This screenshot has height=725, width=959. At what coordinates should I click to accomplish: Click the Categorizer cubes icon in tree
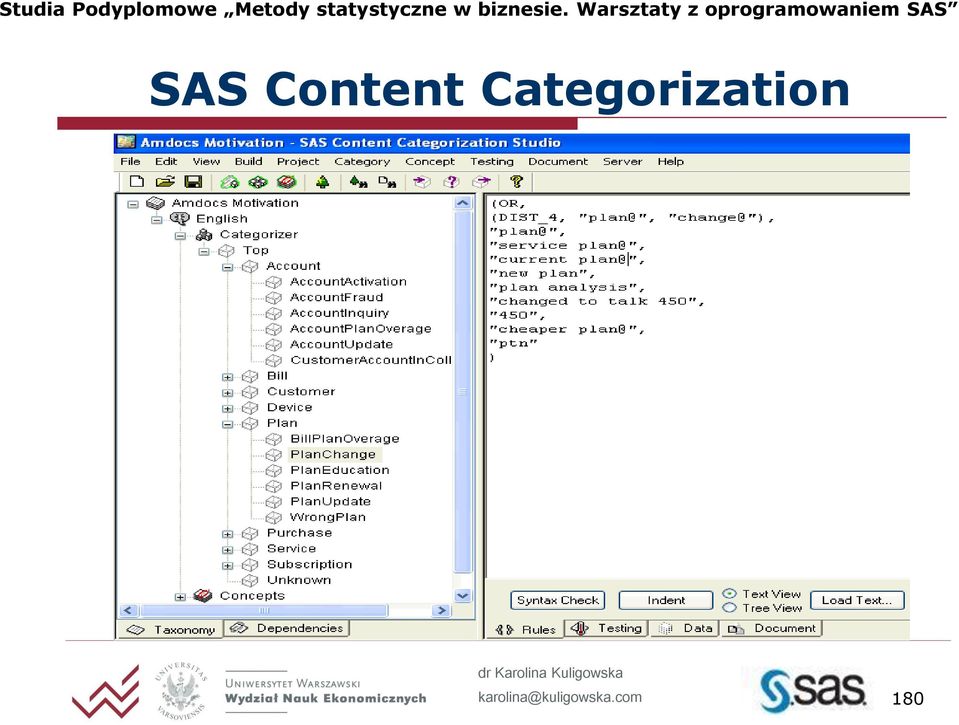204,234
